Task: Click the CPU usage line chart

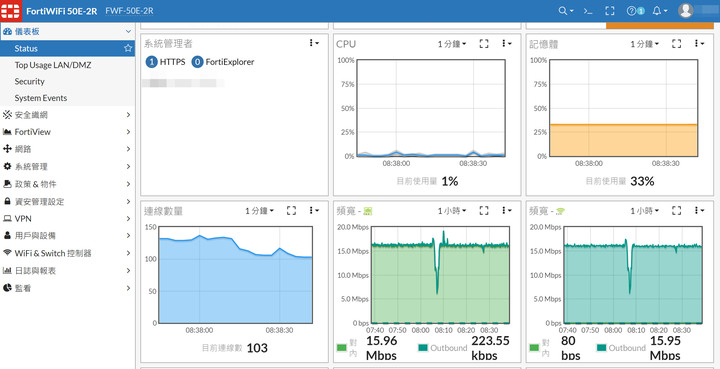Action: [x=431, y=108]
